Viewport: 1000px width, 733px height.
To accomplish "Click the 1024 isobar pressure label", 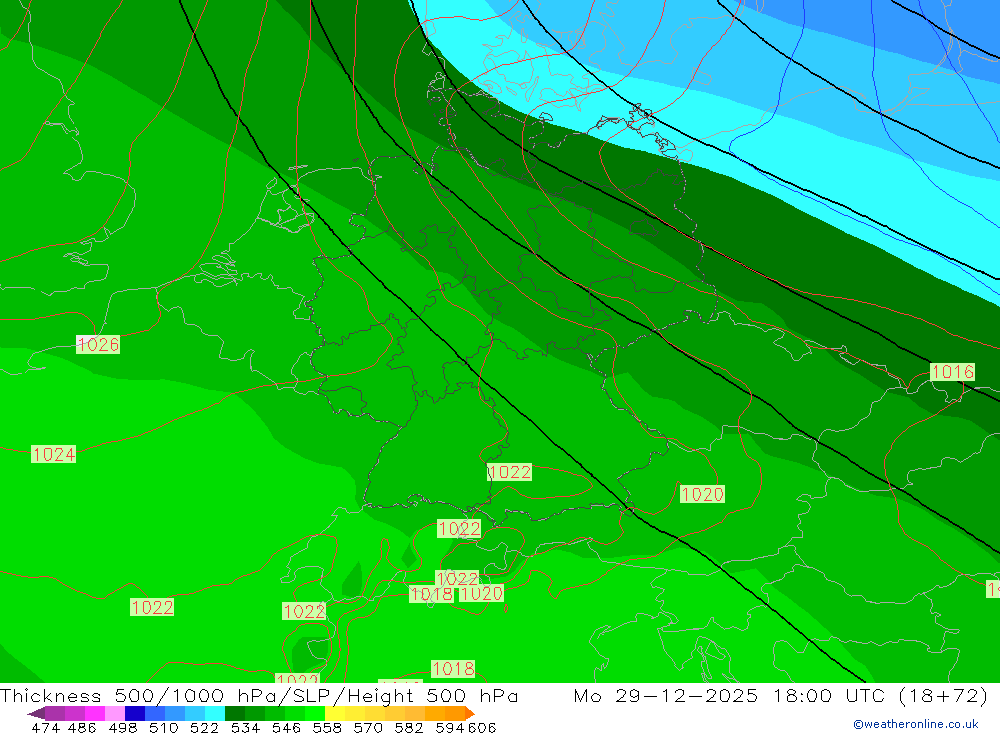I will coord(54,454).
